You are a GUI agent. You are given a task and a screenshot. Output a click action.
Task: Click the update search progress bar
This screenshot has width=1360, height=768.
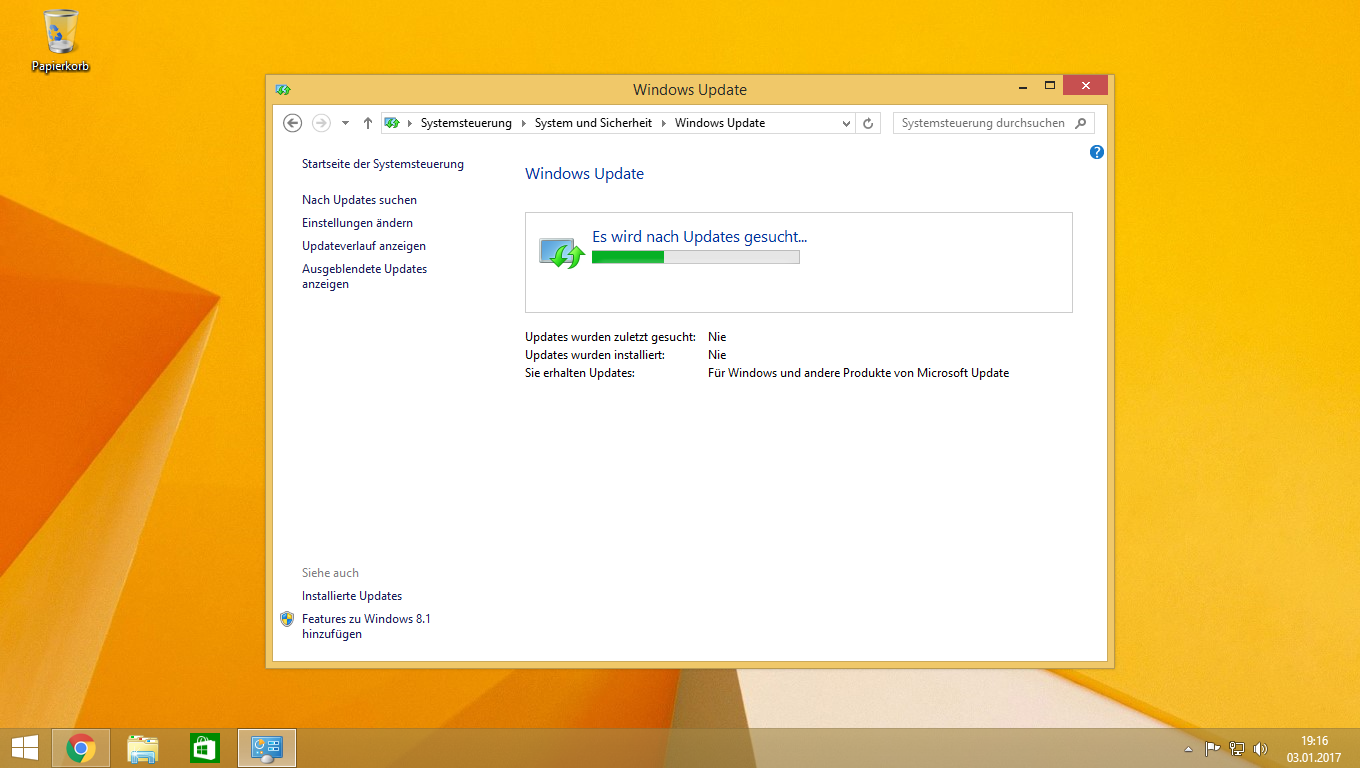click(x=696, y=257)
